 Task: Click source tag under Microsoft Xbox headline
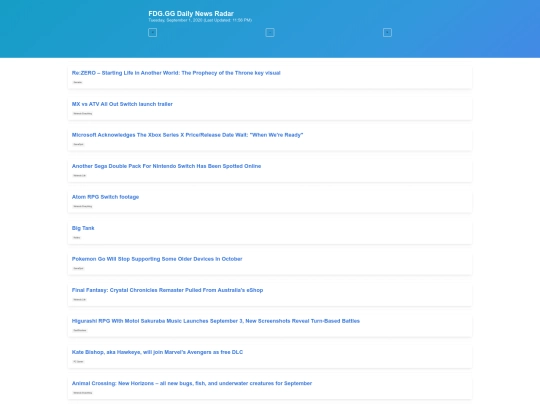tap(79, 144)
